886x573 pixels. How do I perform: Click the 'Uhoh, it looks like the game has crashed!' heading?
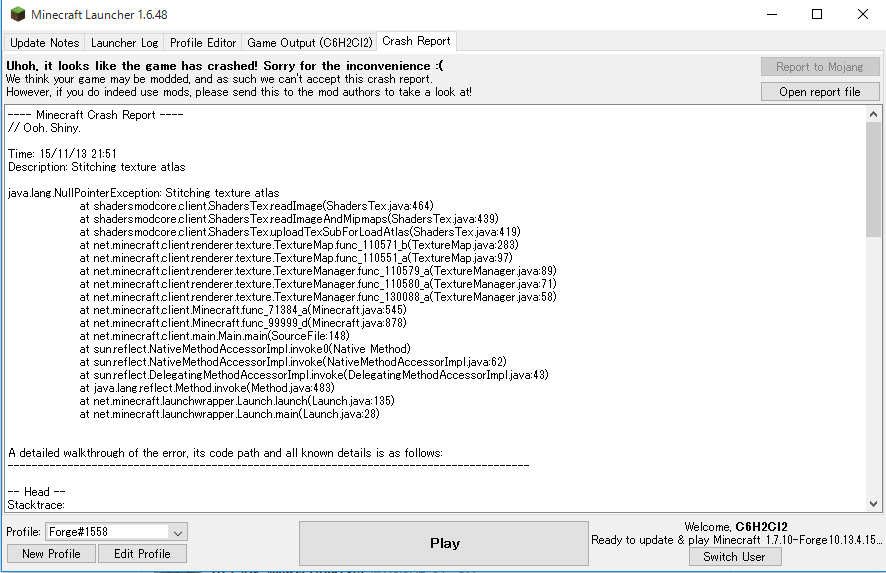(x=225, y=66)
